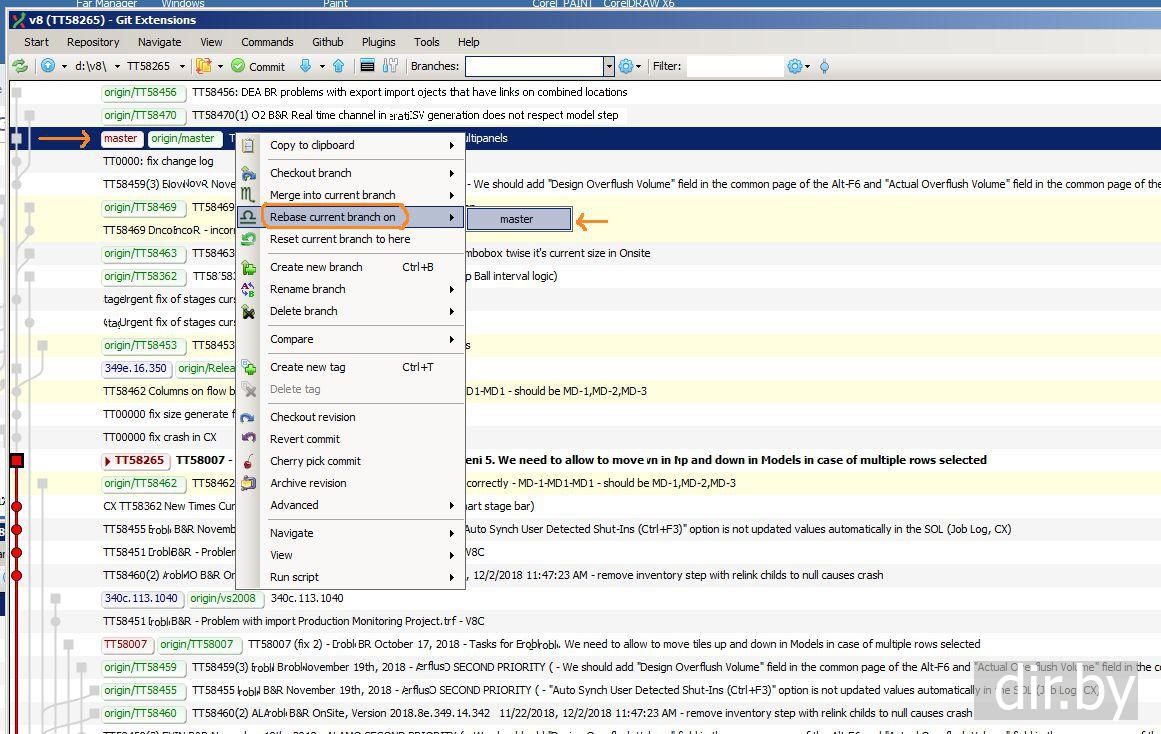Choose 'Rebase current branch on' menu entry
Viewport: 1161px width, 734px height.
click(333, 217)
